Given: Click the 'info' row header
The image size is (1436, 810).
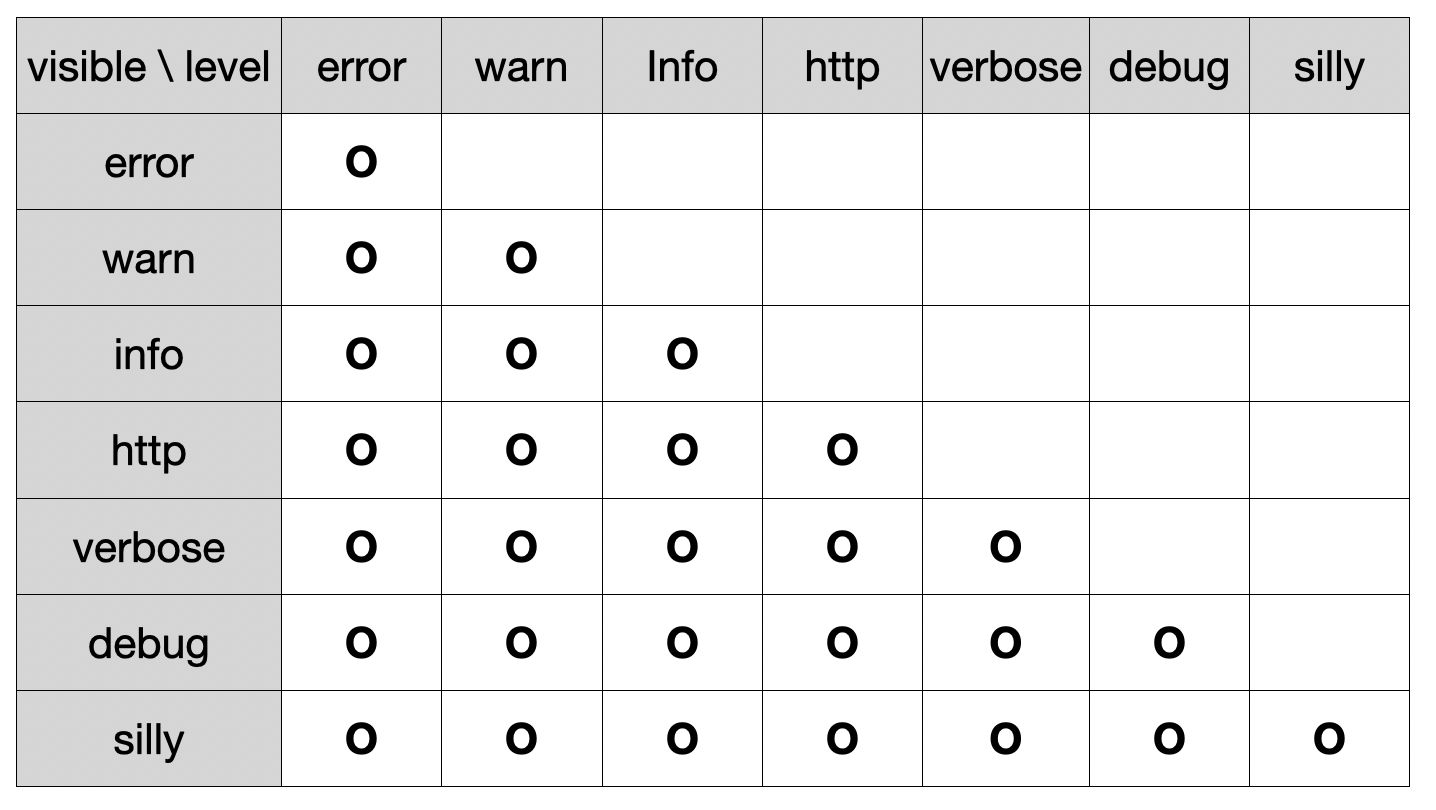Looking at the screenshot, I should pyautogui.click(x=149, y=354).
